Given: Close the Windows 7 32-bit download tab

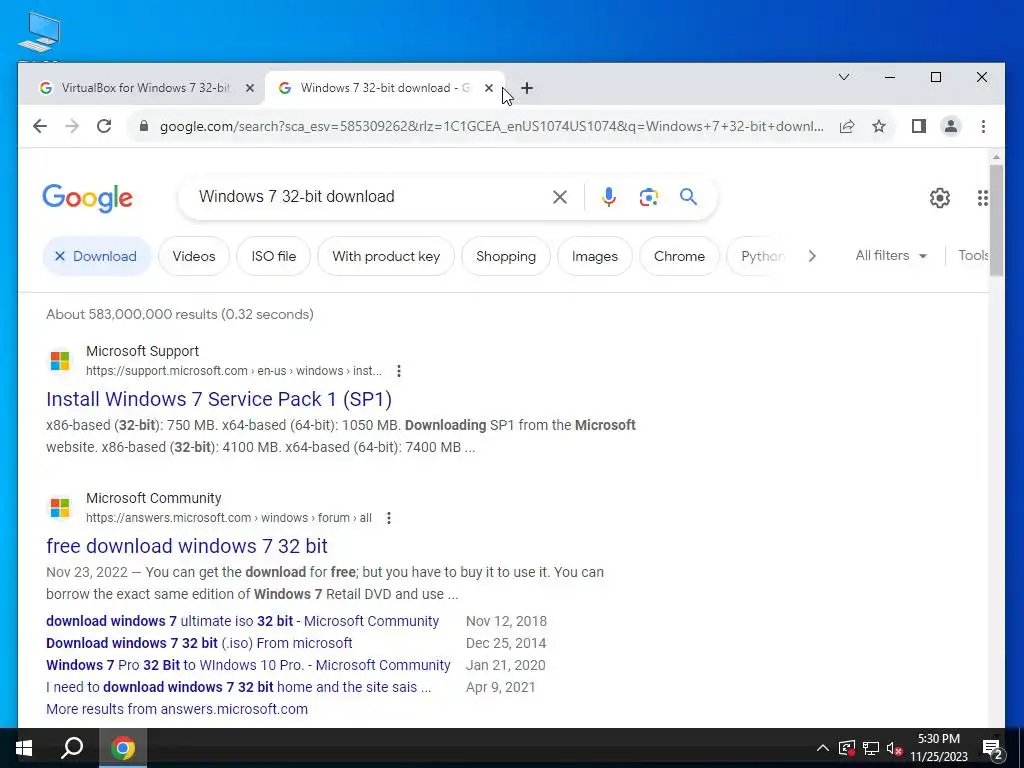Looking at the screenshot, I should click(x=488, y=88).
